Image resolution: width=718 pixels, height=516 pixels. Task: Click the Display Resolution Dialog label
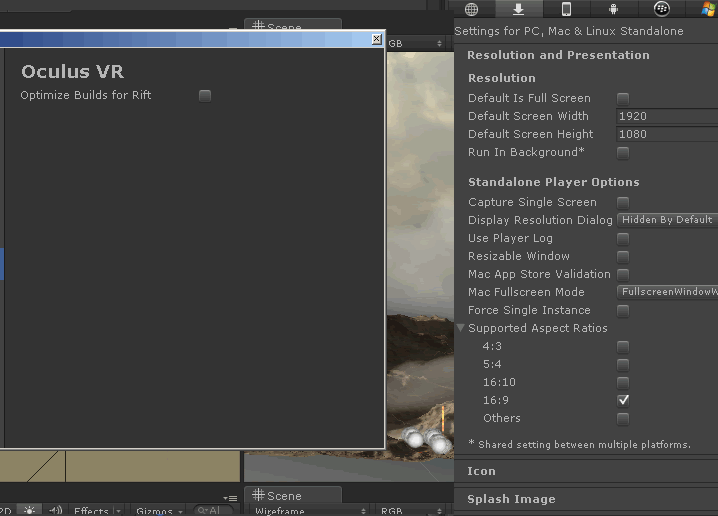click(x=540, y=220)
